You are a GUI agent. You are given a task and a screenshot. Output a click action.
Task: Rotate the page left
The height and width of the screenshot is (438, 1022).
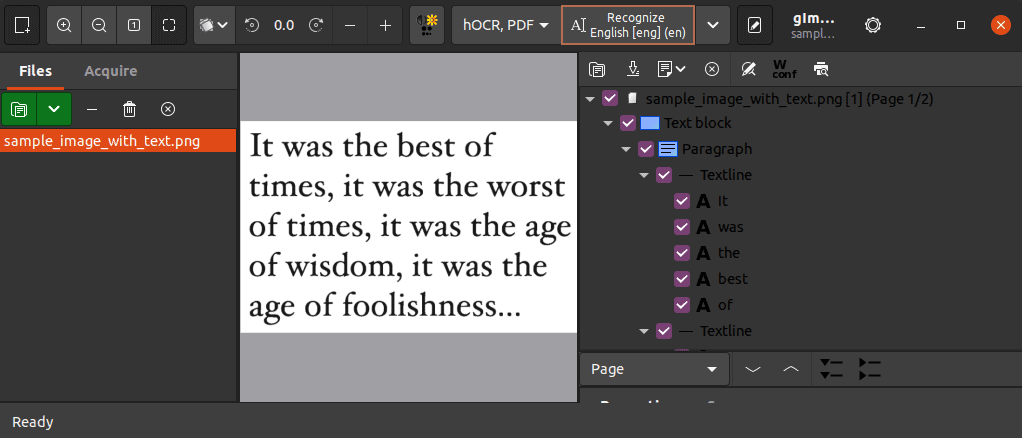(252, 25)
